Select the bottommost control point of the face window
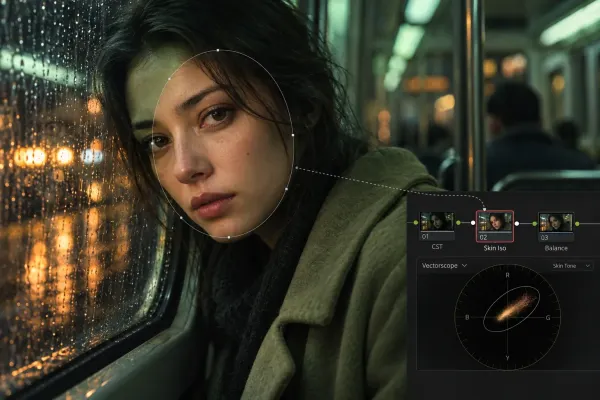The image size is (600, 400). [229, 237]
